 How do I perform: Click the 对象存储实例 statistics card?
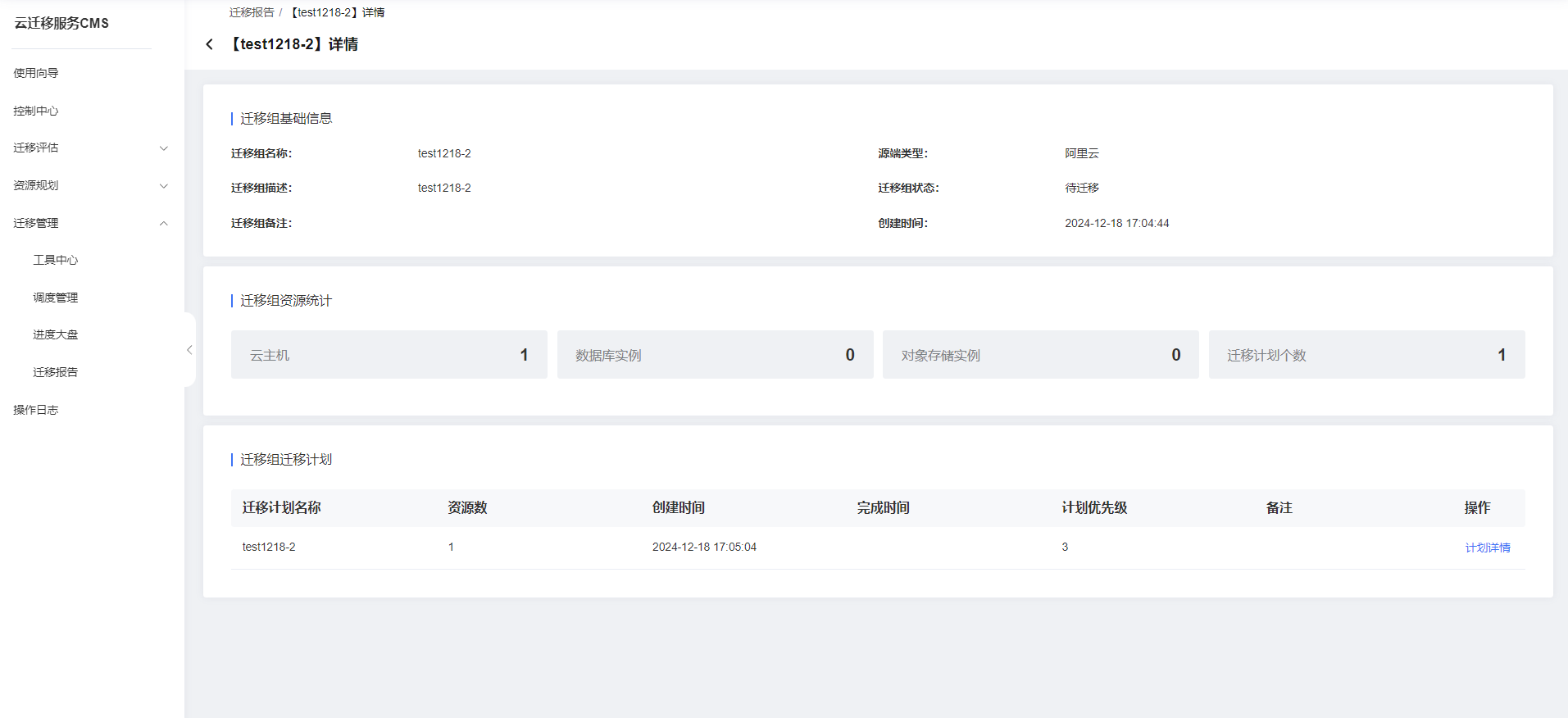[x=1040, y=355]
